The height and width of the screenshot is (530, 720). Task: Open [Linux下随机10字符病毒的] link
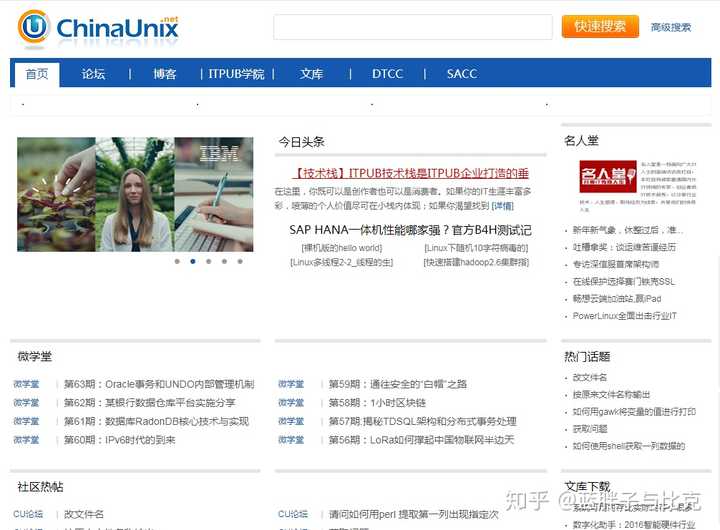[476, 248]
